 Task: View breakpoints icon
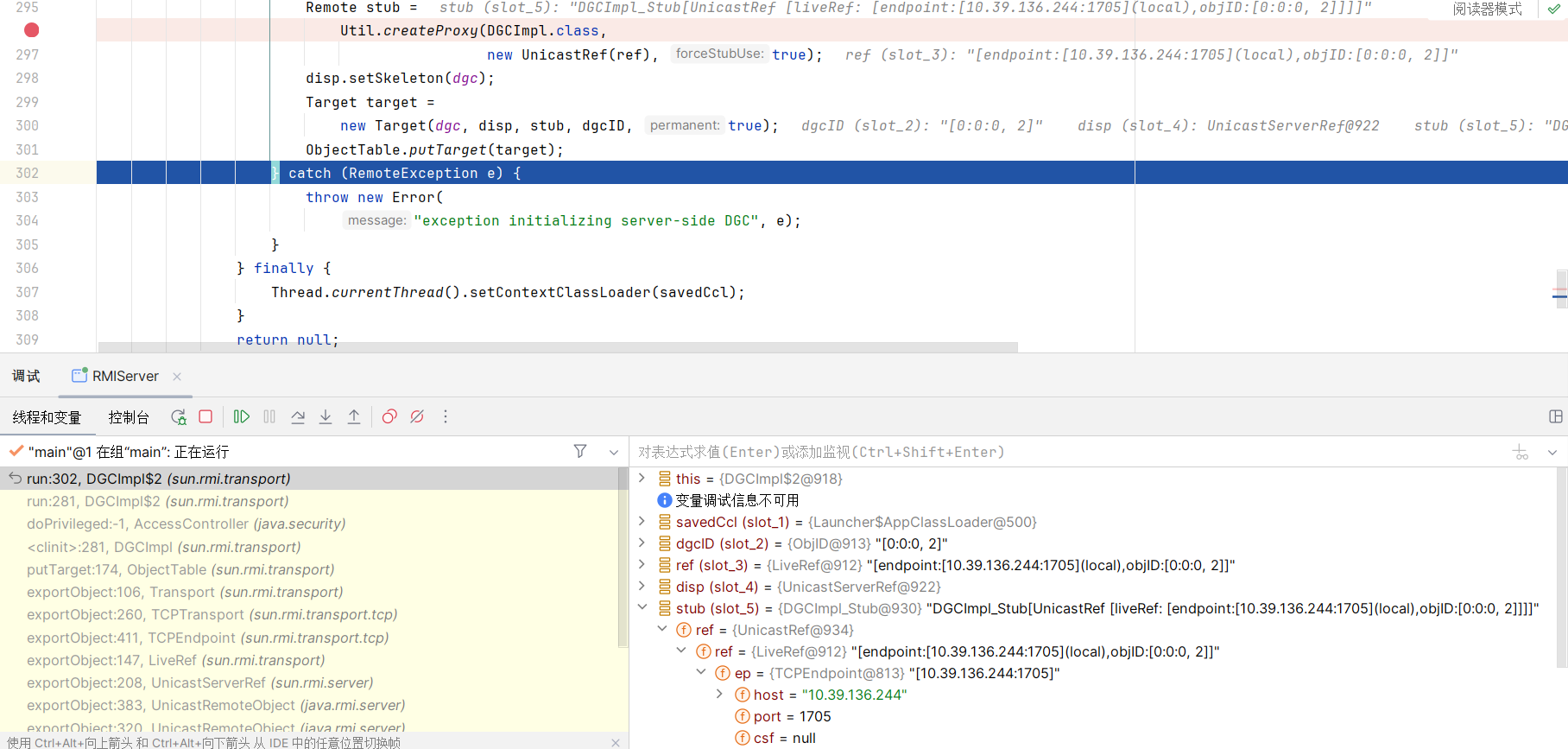pyautogui.click(x=389, y=417)
